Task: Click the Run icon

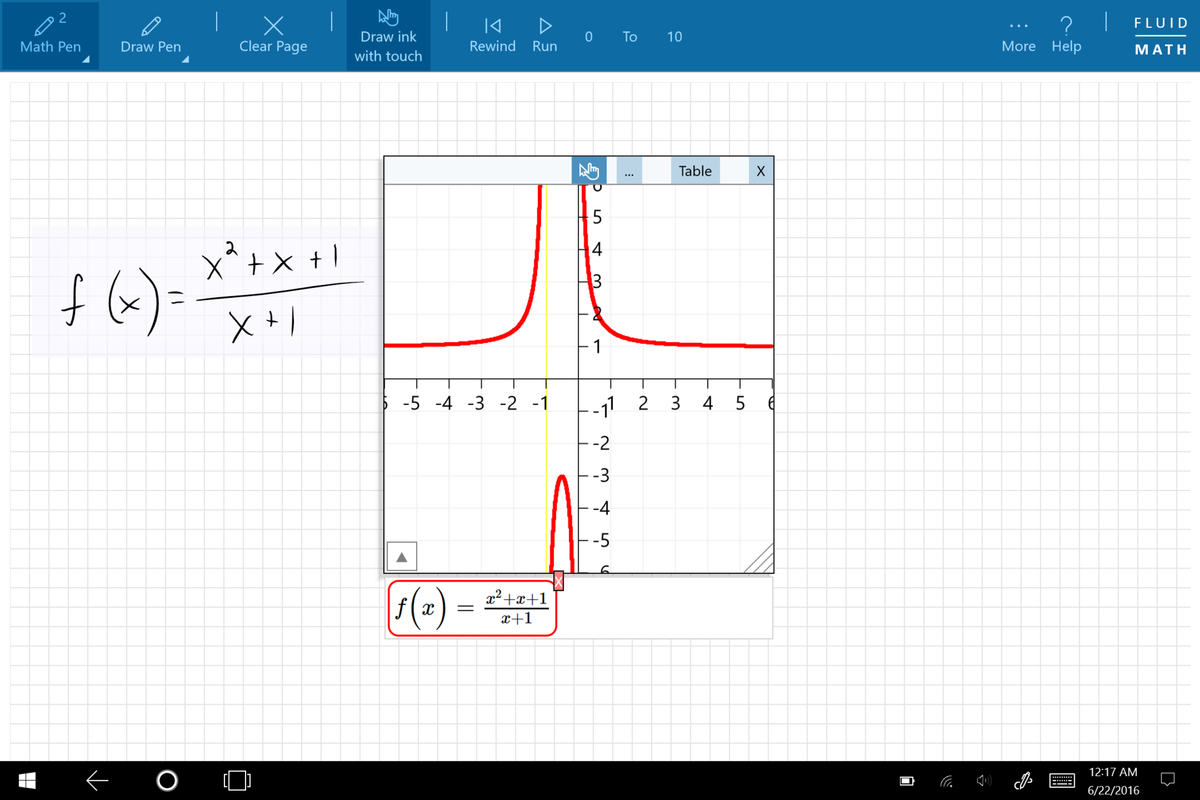Action: pyautogui.click(x=544, y=26)
